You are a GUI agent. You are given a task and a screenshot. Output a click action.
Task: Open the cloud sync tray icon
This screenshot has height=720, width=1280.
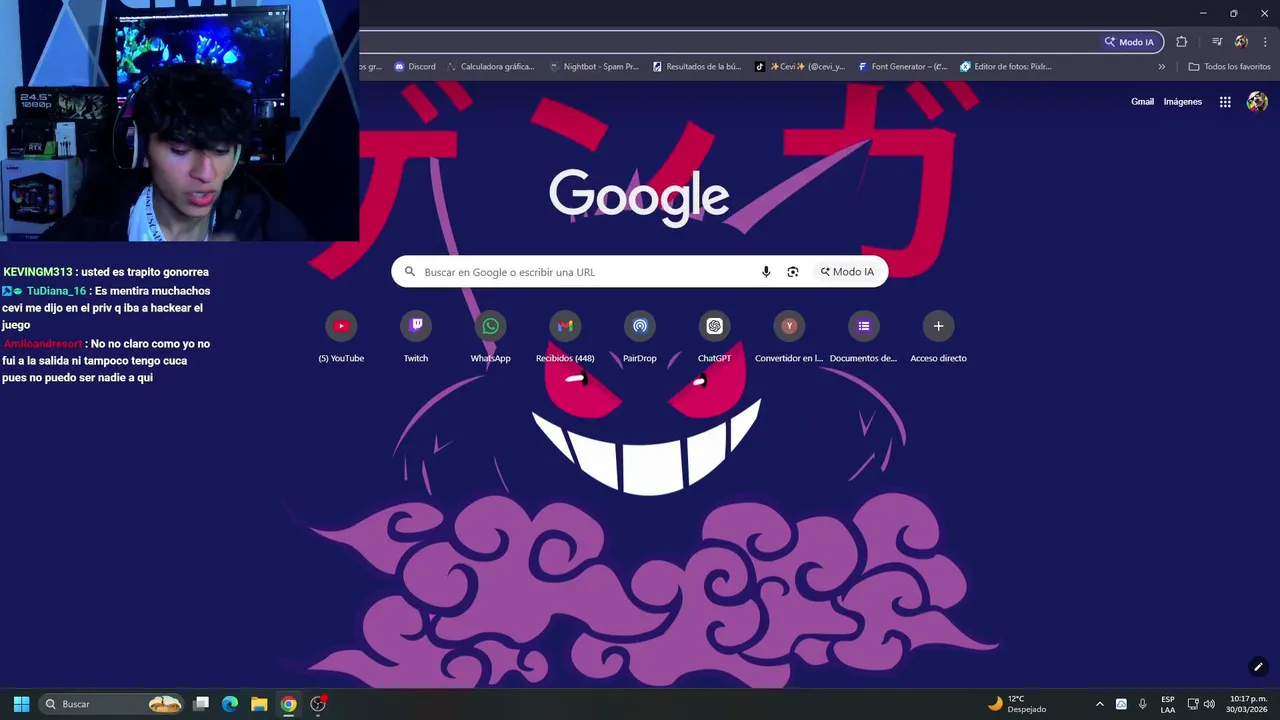pyautogui.click(x=1121, y=704)
